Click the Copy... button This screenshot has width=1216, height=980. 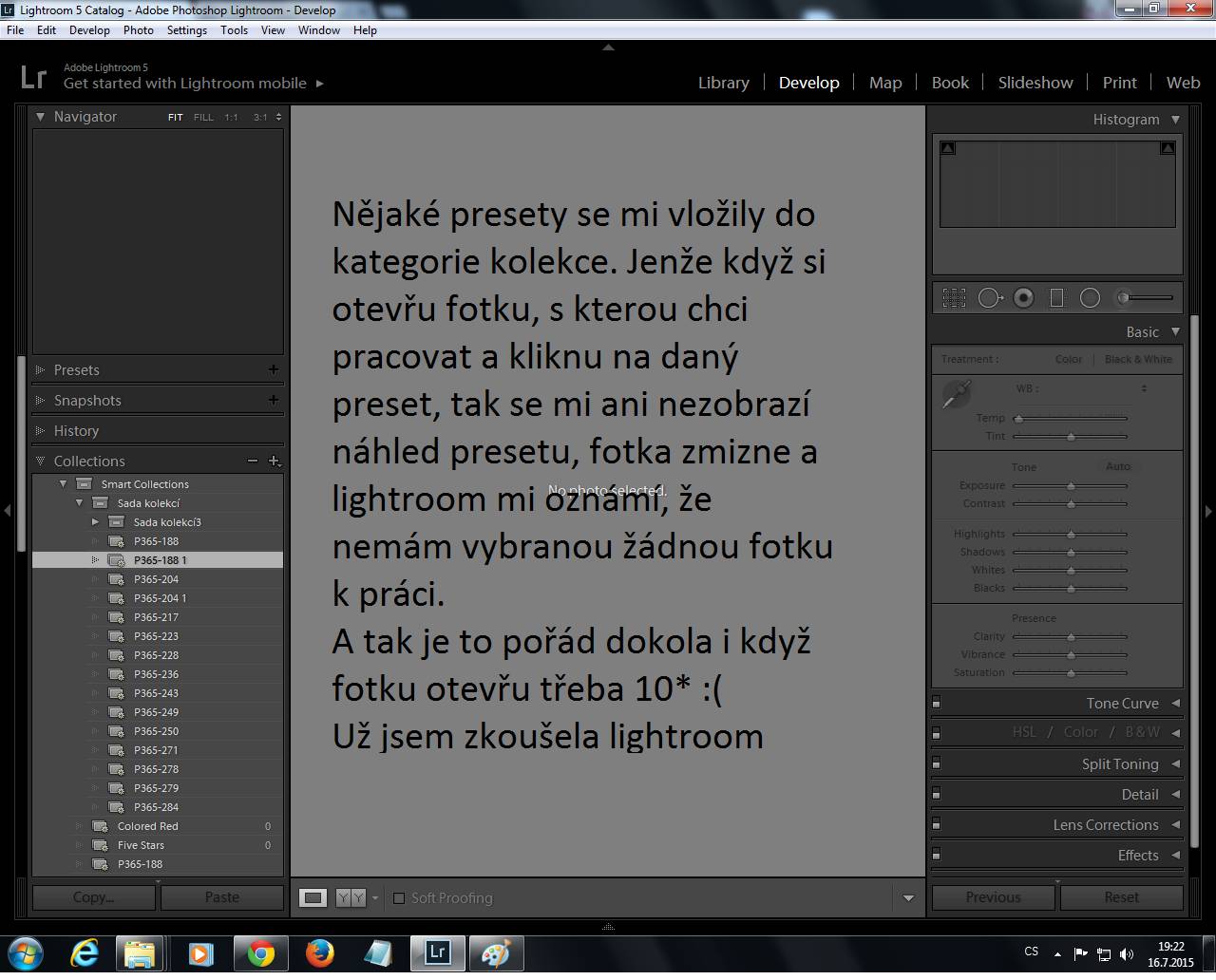coord(95,897)
